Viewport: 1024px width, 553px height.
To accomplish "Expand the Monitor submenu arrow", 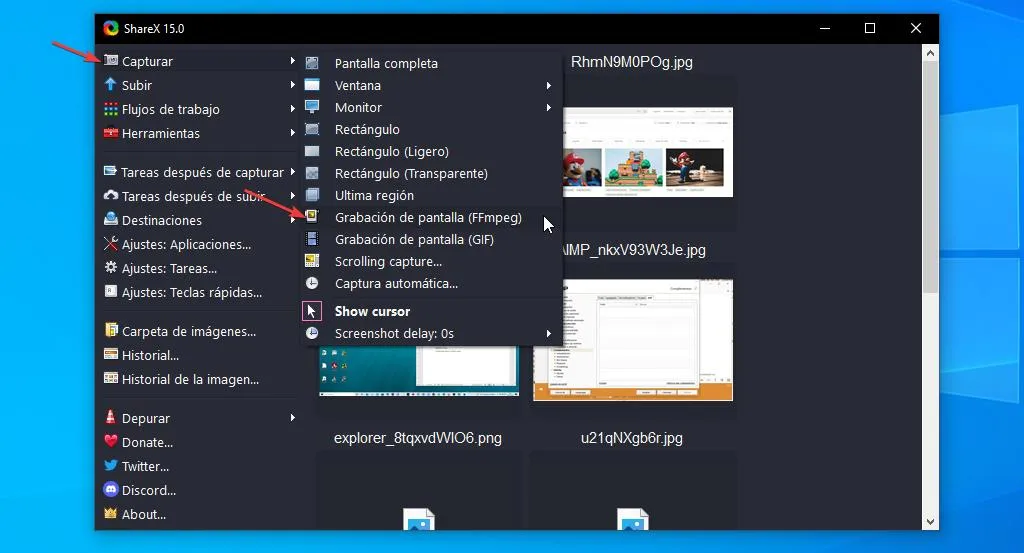I will tap(549, 107).
